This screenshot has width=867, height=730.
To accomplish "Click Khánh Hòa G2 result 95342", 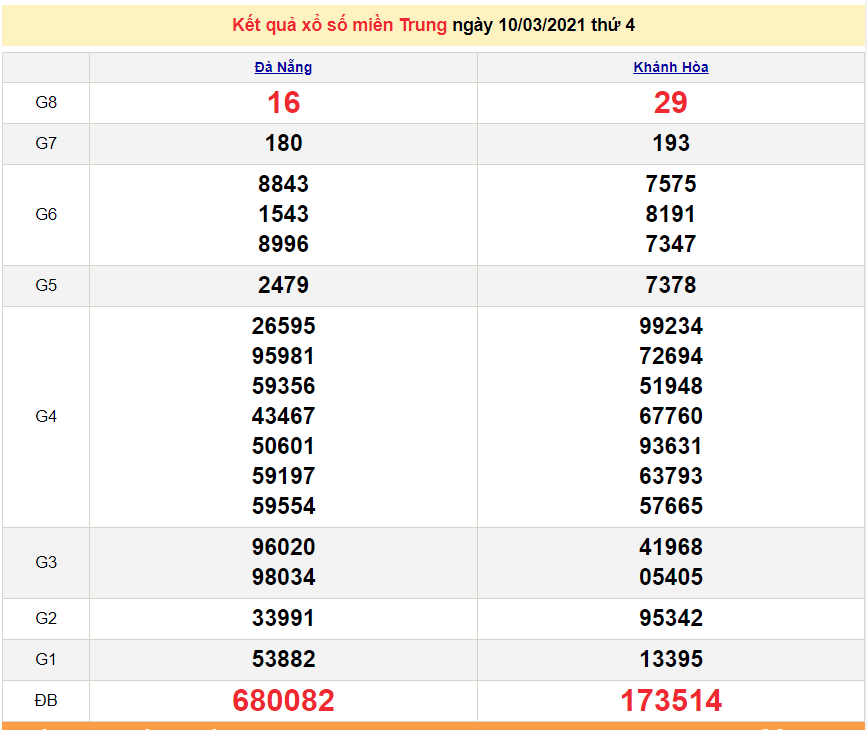I will (x=671, y=619).
